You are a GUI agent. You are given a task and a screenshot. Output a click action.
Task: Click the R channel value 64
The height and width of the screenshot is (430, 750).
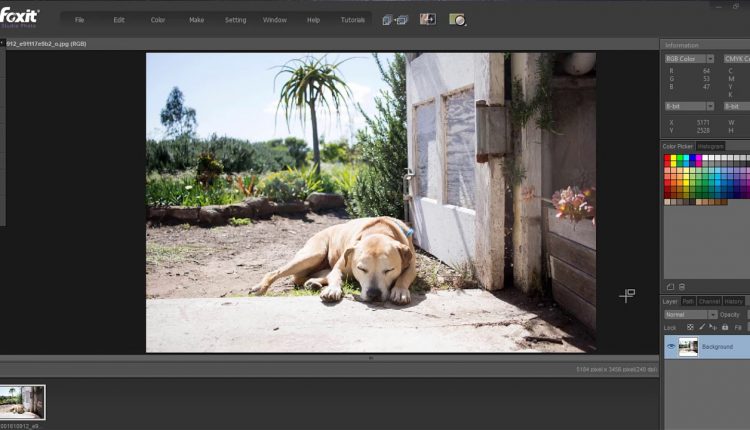(706, 71)
